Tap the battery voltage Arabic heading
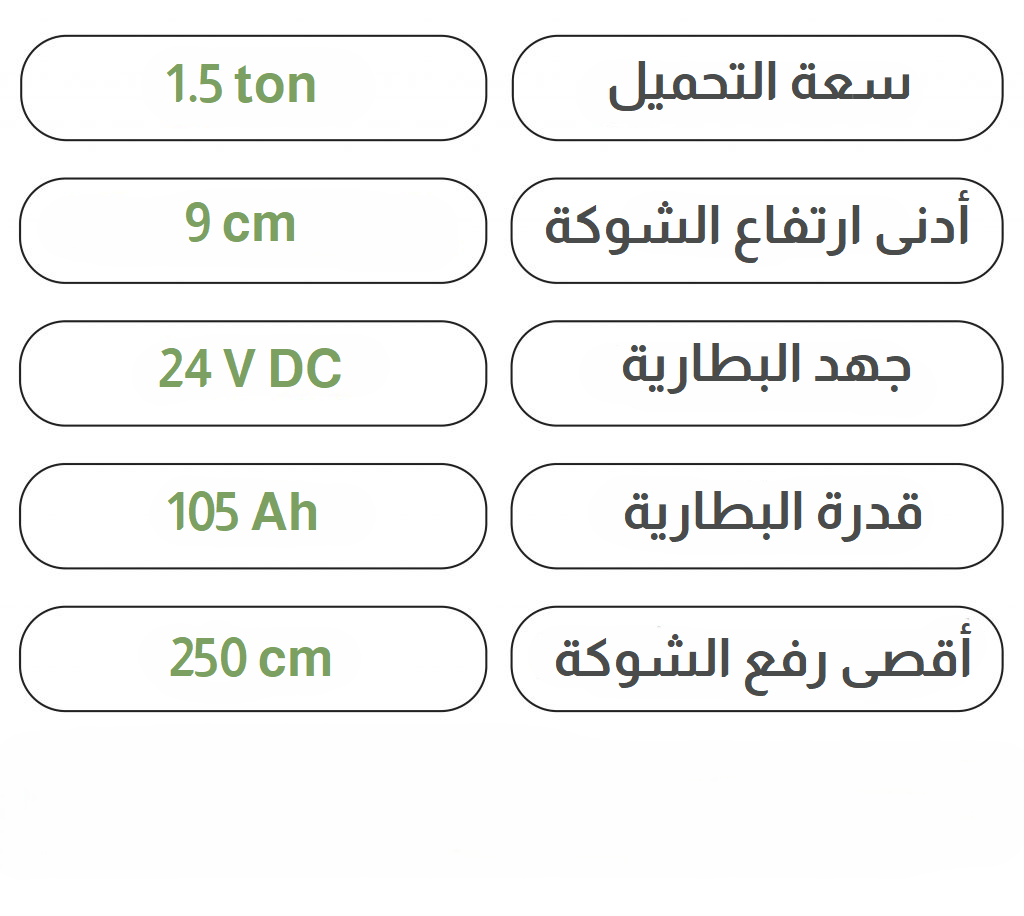1024x916 pixels. [757, 373]
